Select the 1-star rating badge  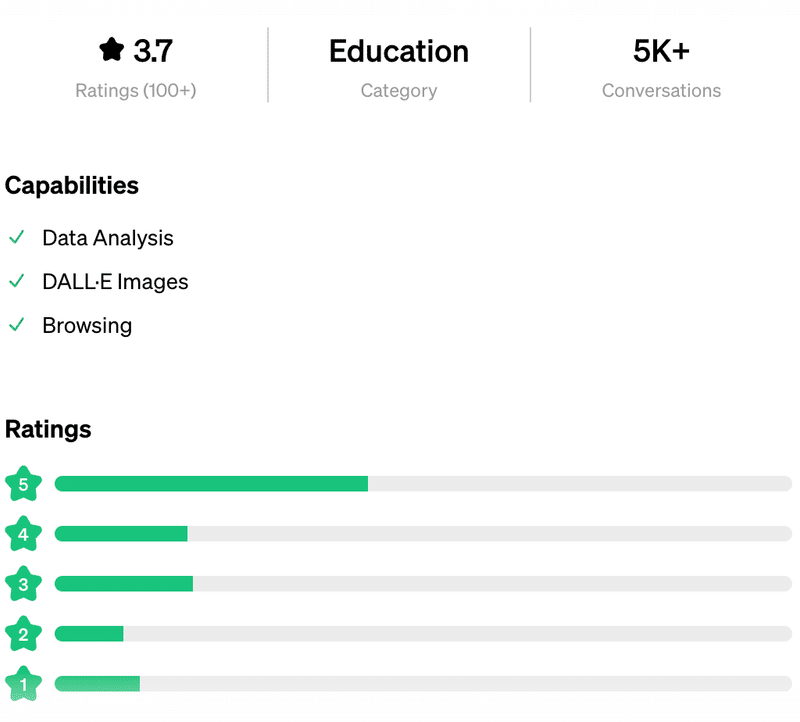(23, 683)
